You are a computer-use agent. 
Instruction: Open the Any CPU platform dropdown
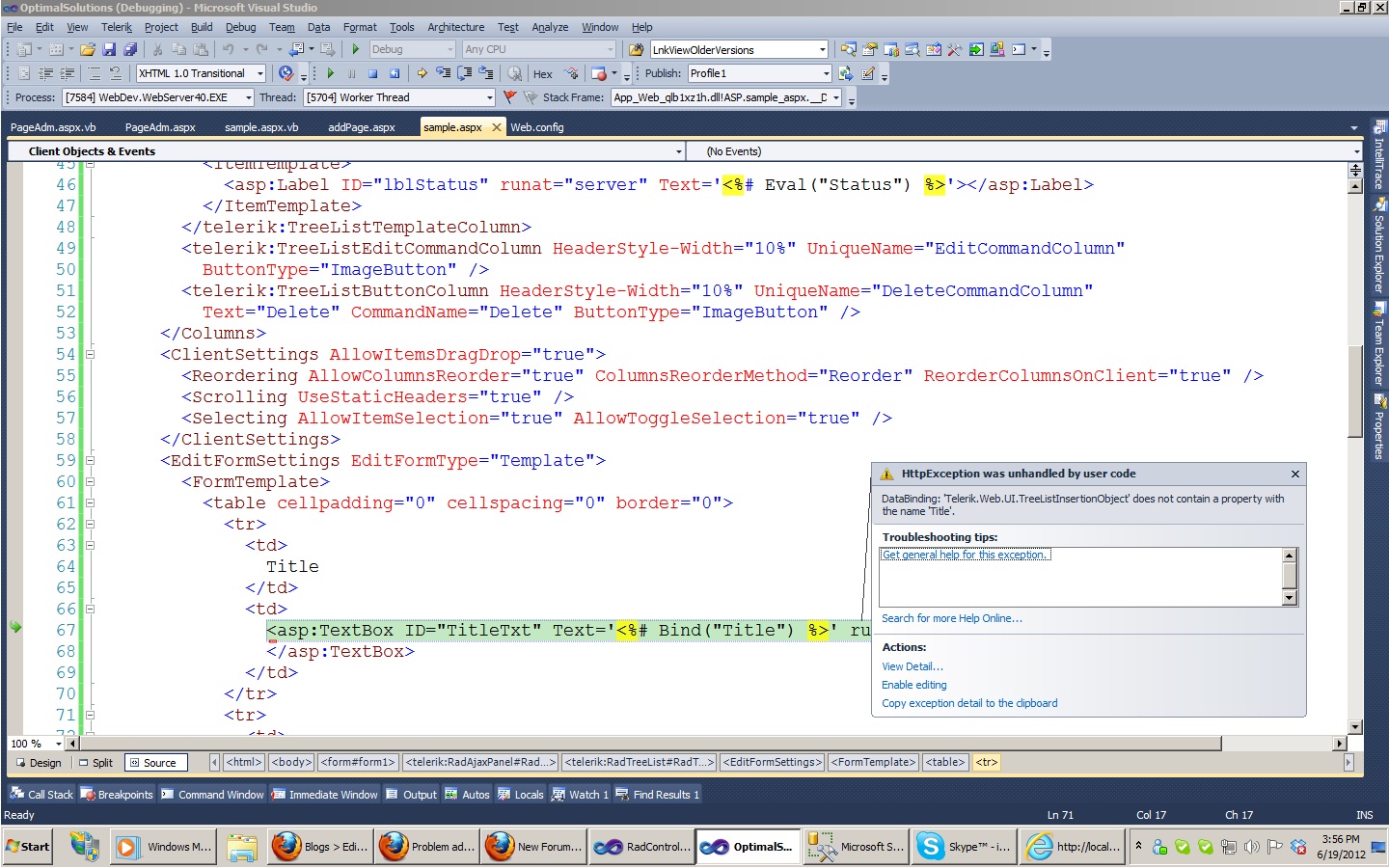538,49
